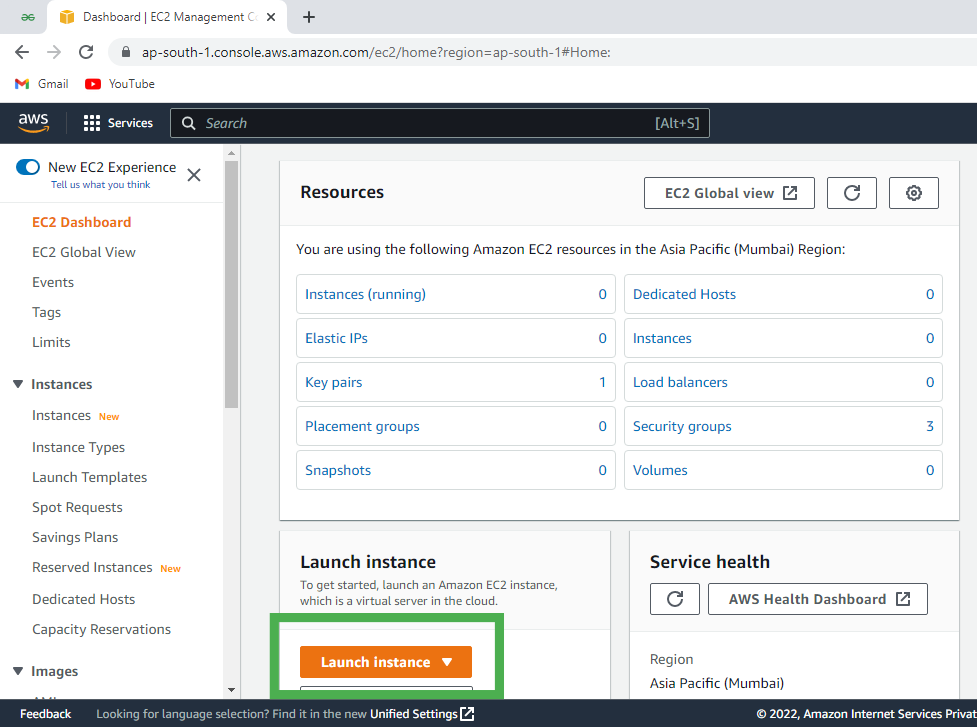This screenshot has width=977, height=727.
Task: Click the browser reload icon
Action: coord(86,51)
